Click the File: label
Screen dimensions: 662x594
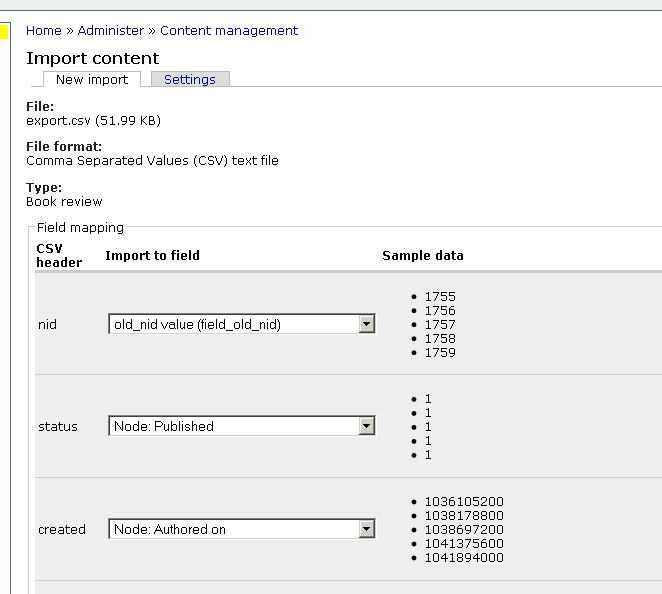(x=40, y=106)
